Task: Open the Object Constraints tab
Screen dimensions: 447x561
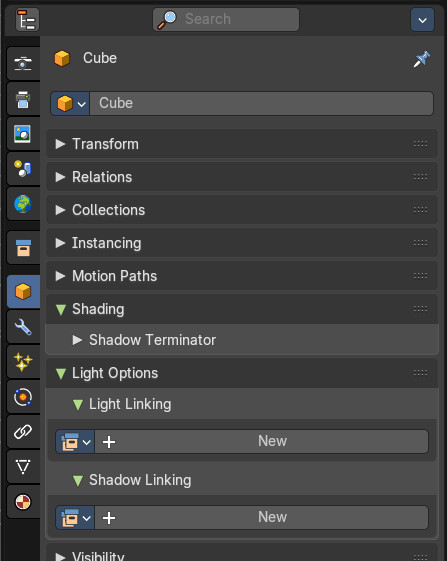Action: point(23,432)
